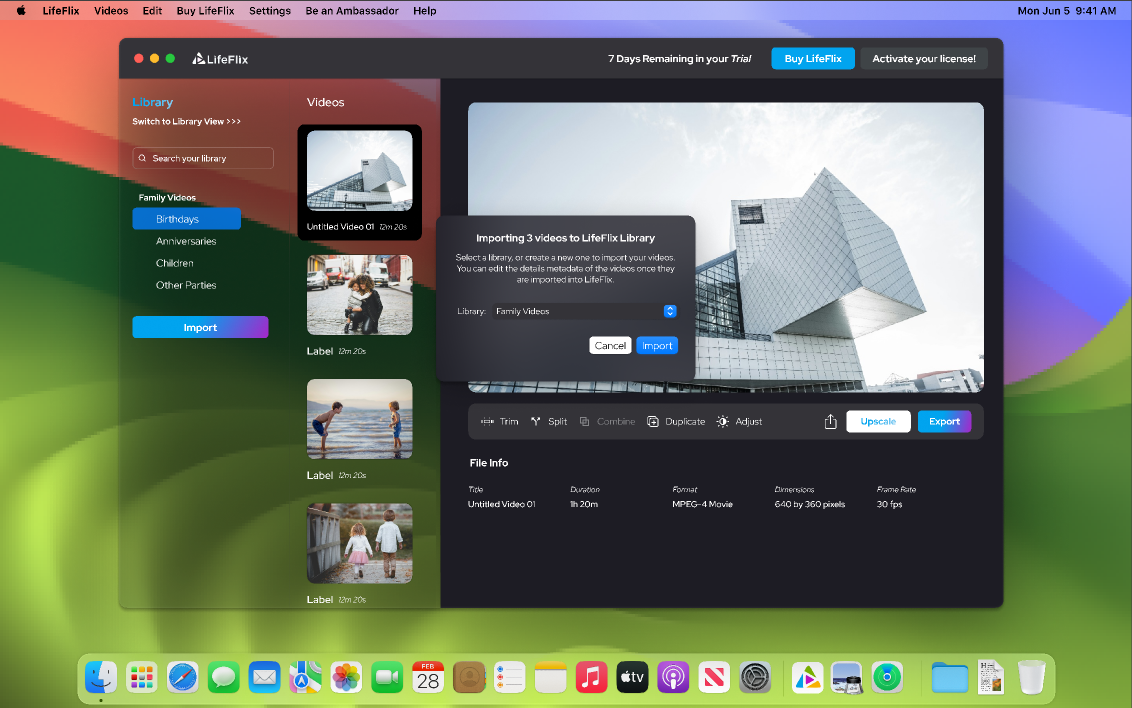This screenshot has height=708, width=1132.
Task: Click the Family Videos library heading
Action: 167,198
